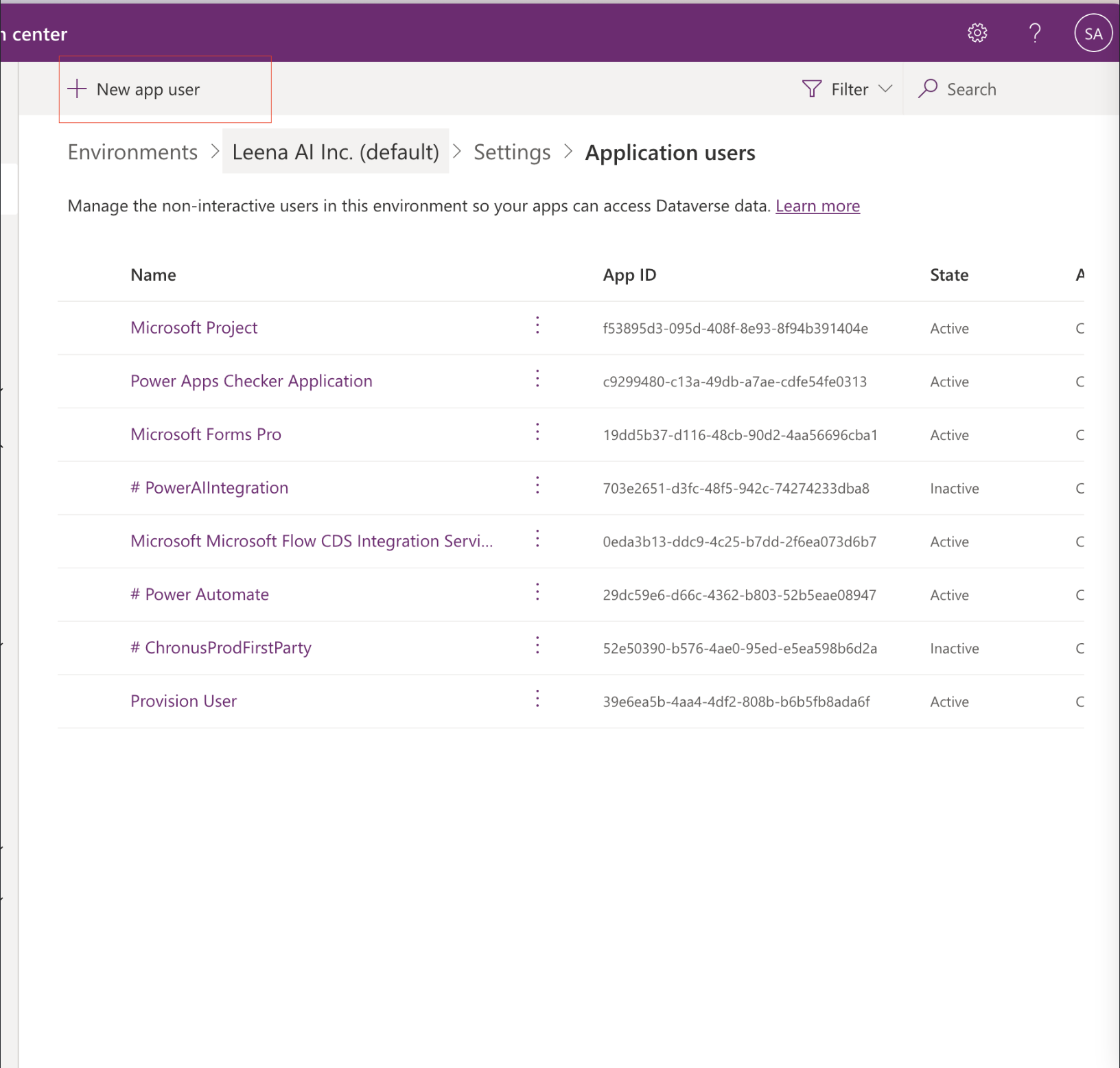Viewport: 1120px width, 1068px height.
Task: Click the Active state of Power Automate
Action: click(x=949, y=595)
